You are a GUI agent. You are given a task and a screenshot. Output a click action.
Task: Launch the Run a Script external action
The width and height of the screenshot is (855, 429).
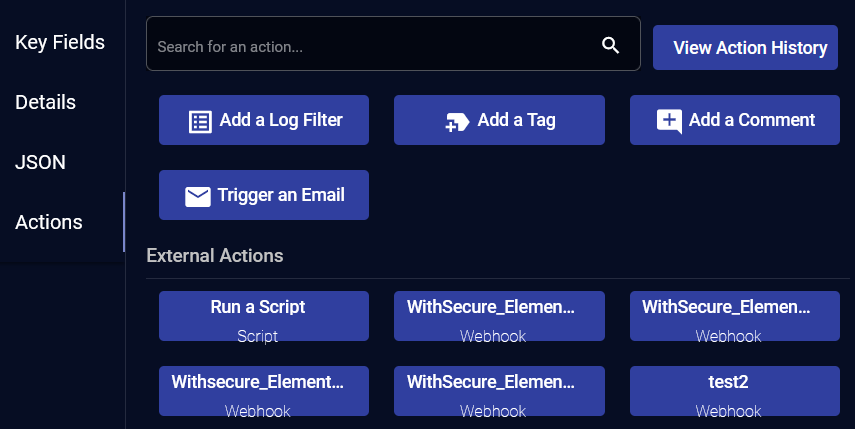tap(264, 316)
